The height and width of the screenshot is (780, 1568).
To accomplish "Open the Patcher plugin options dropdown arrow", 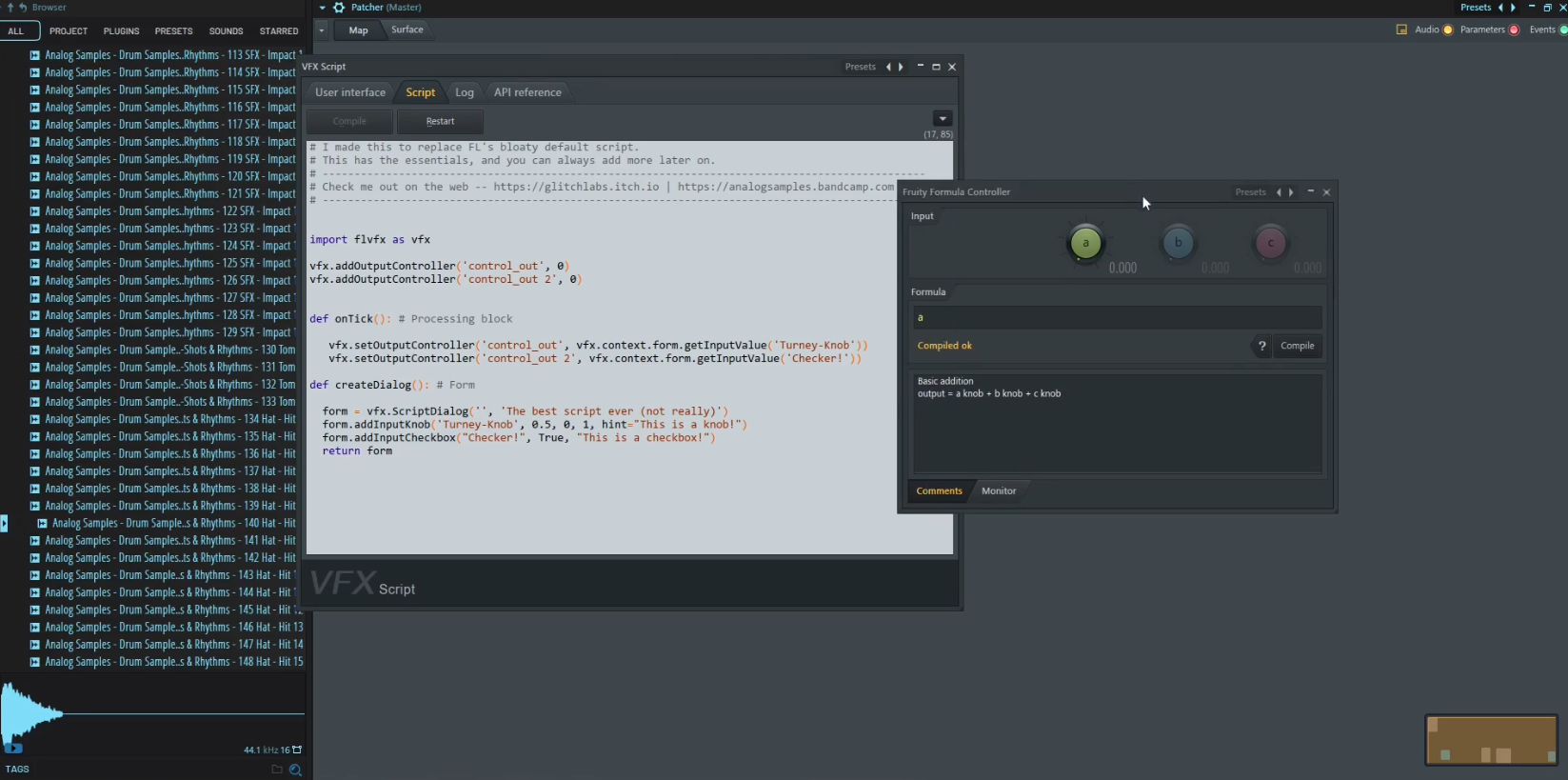I will pos(322,8).
